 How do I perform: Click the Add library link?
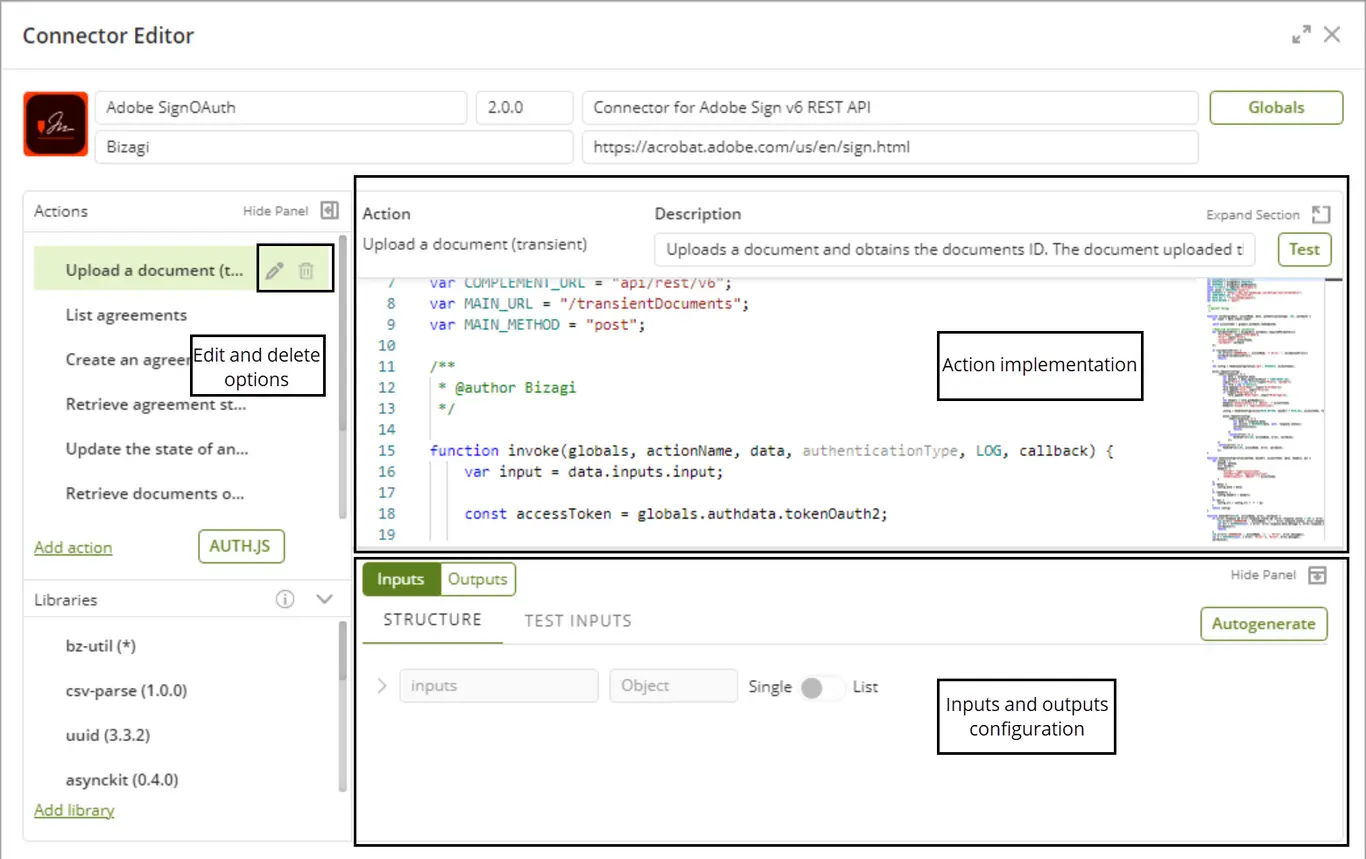(x=74, y=810)
